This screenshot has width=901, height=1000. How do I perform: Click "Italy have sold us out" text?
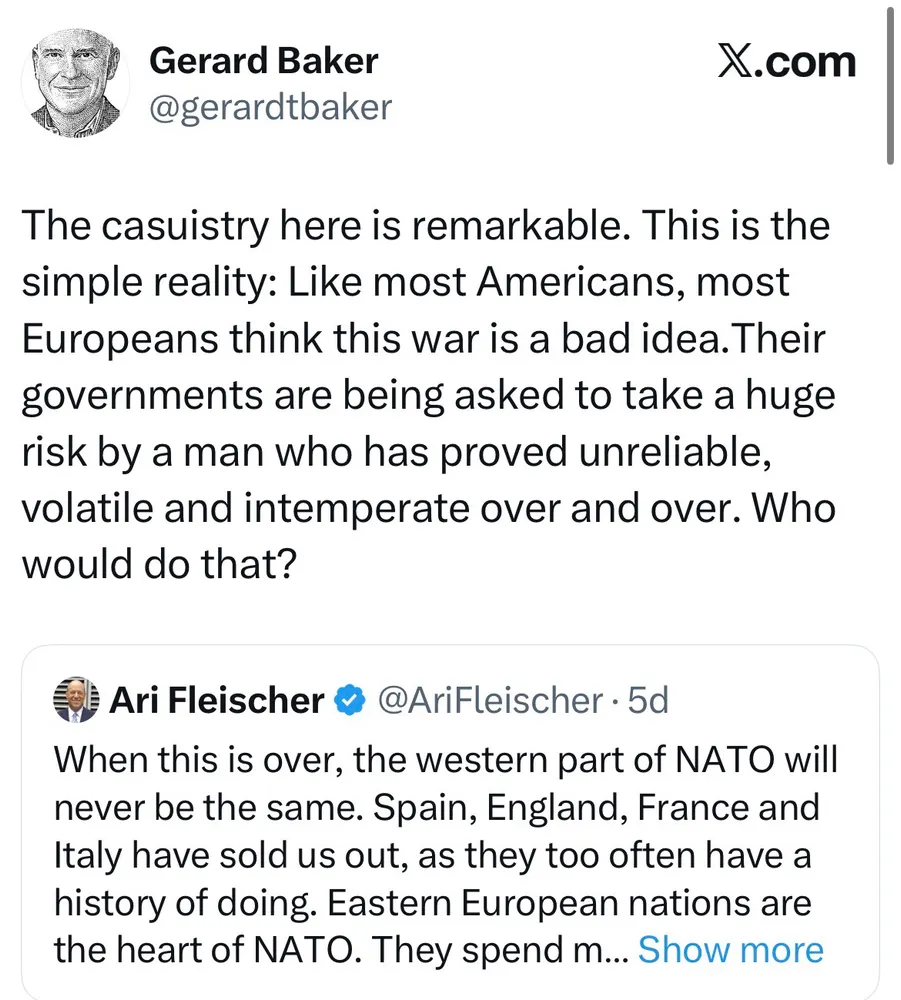[x=220, y=853]
